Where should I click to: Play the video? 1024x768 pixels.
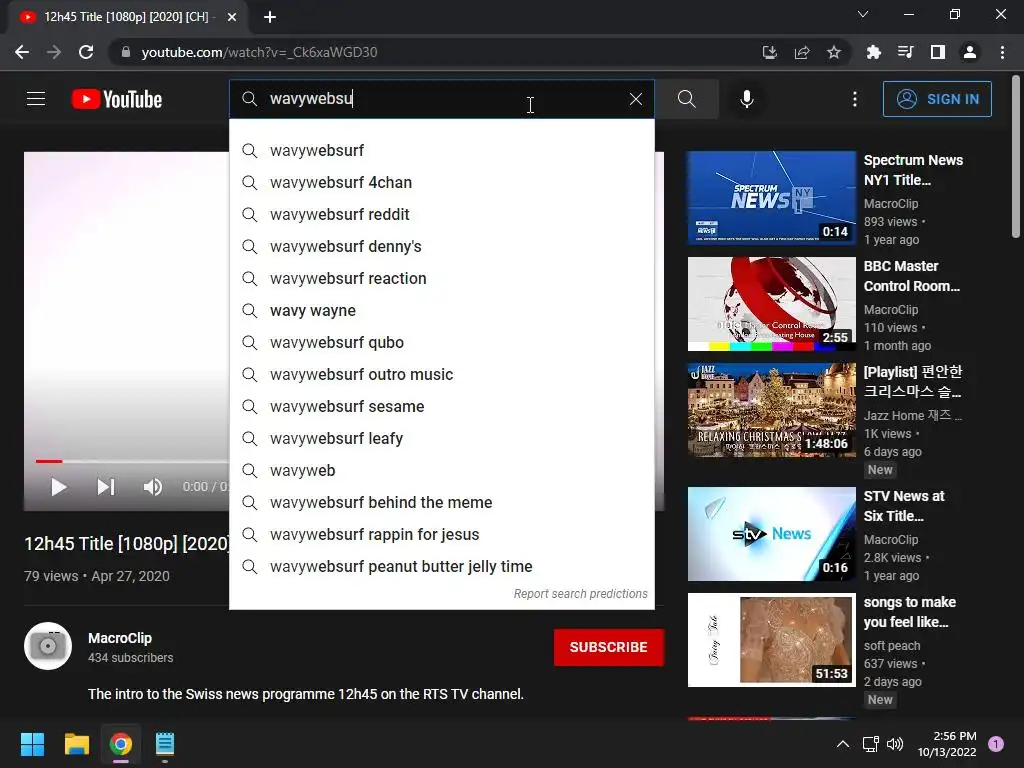pyautogui.click(x=59, y=487)
